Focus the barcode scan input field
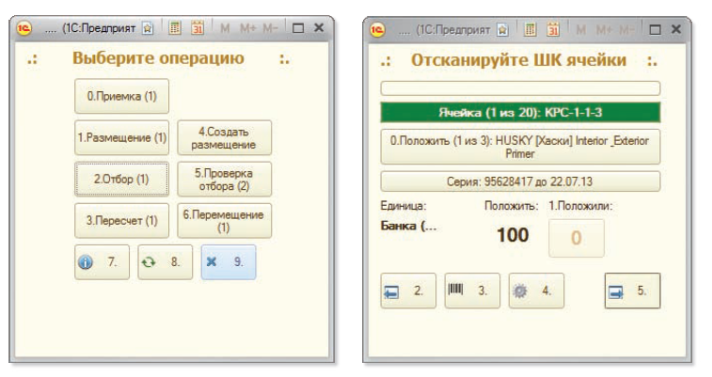The image size is (712, 377). point(520,88)
